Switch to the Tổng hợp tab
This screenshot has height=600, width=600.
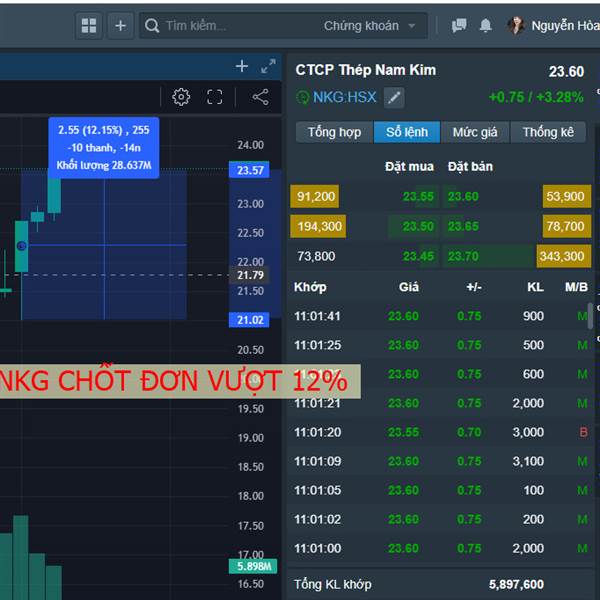[x=334, y=132]
